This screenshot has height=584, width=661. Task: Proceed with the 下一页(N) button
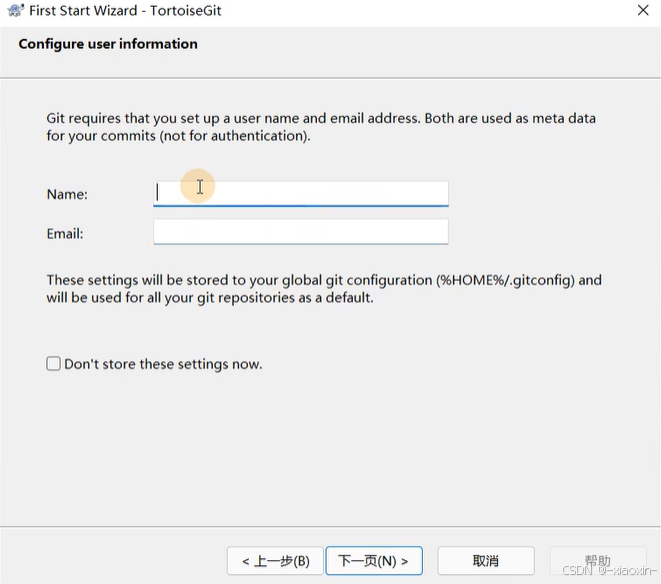(x=374, y=561)
